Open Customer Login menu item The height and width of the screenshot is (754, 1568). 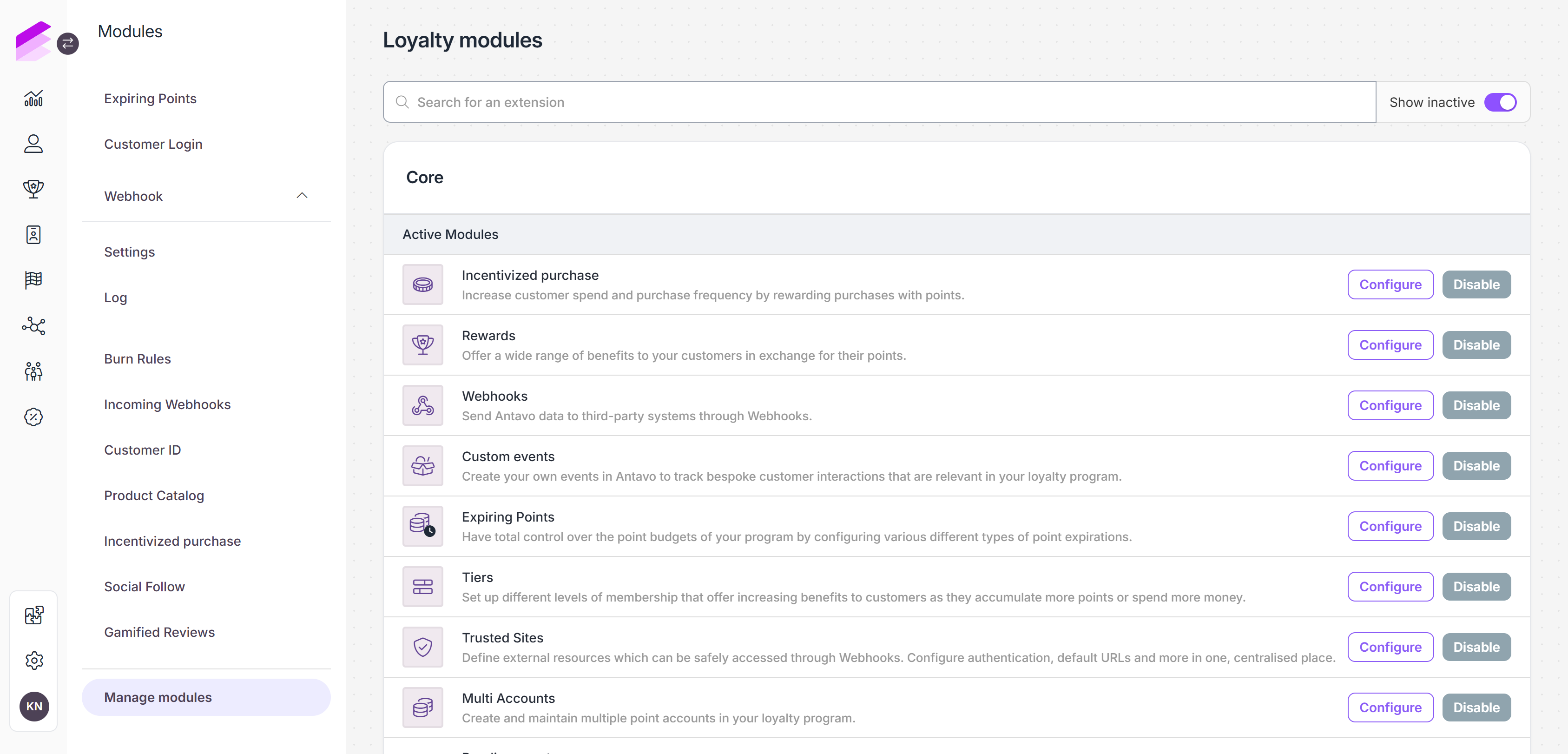click(x=153, y=145)
